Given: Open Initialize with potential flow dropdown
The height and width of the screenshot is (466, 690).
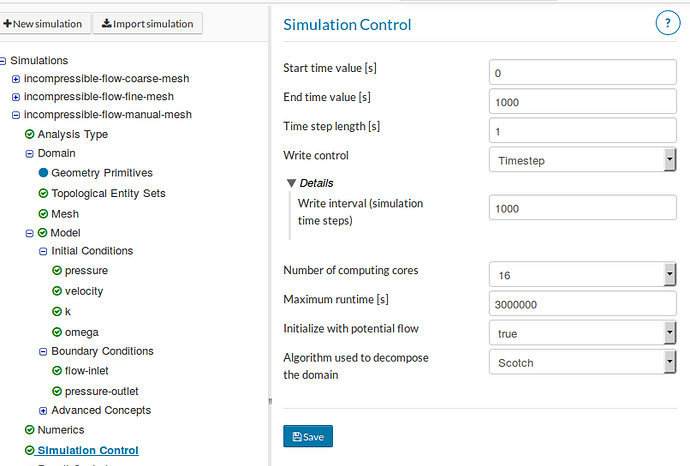Looking at the screenshot, I should (x=582, y=333).
